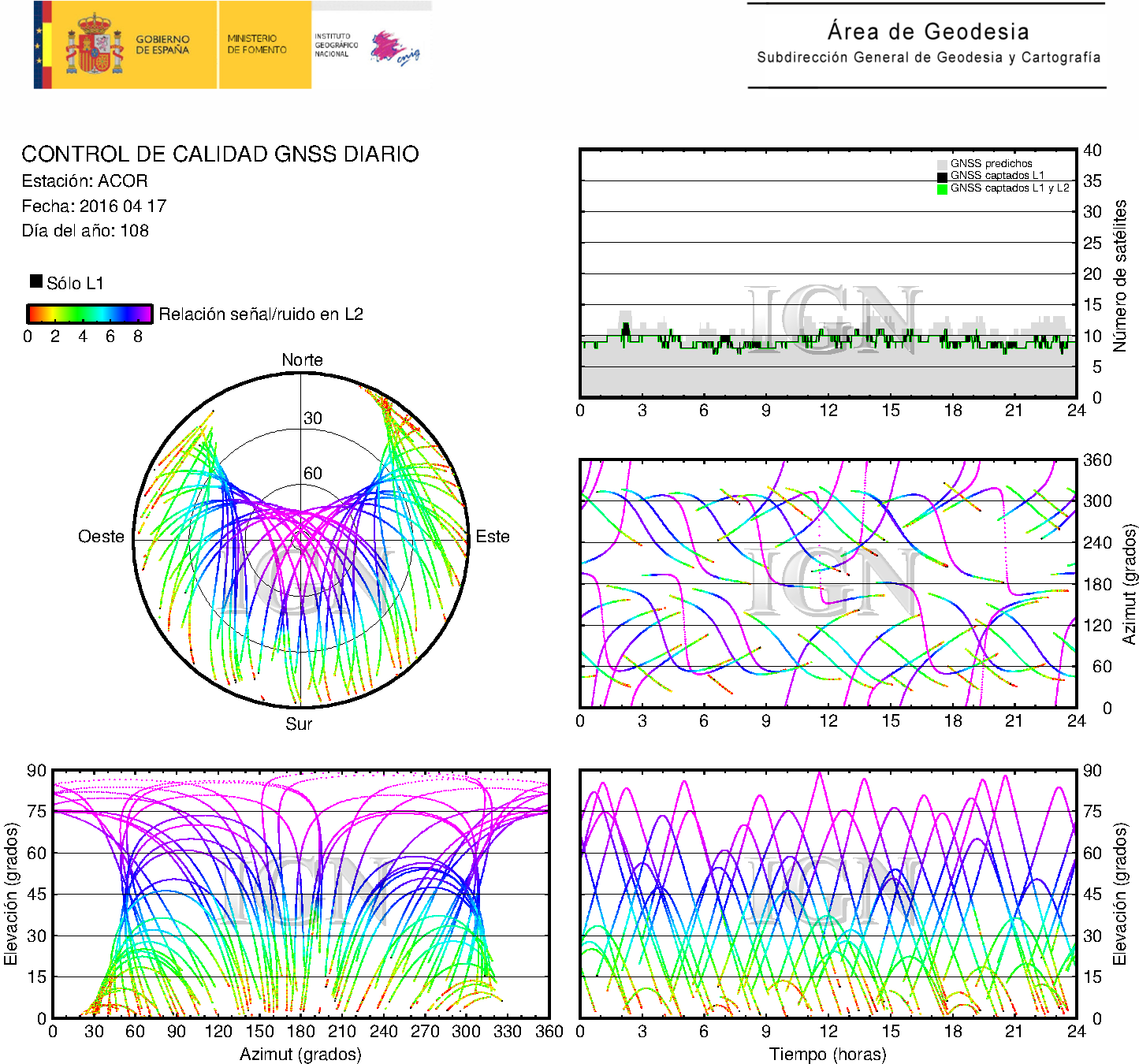Click the Estación: ACOR label
Image resolution: width=1139 pixels, height=1064 pixels.
point(84,180)
